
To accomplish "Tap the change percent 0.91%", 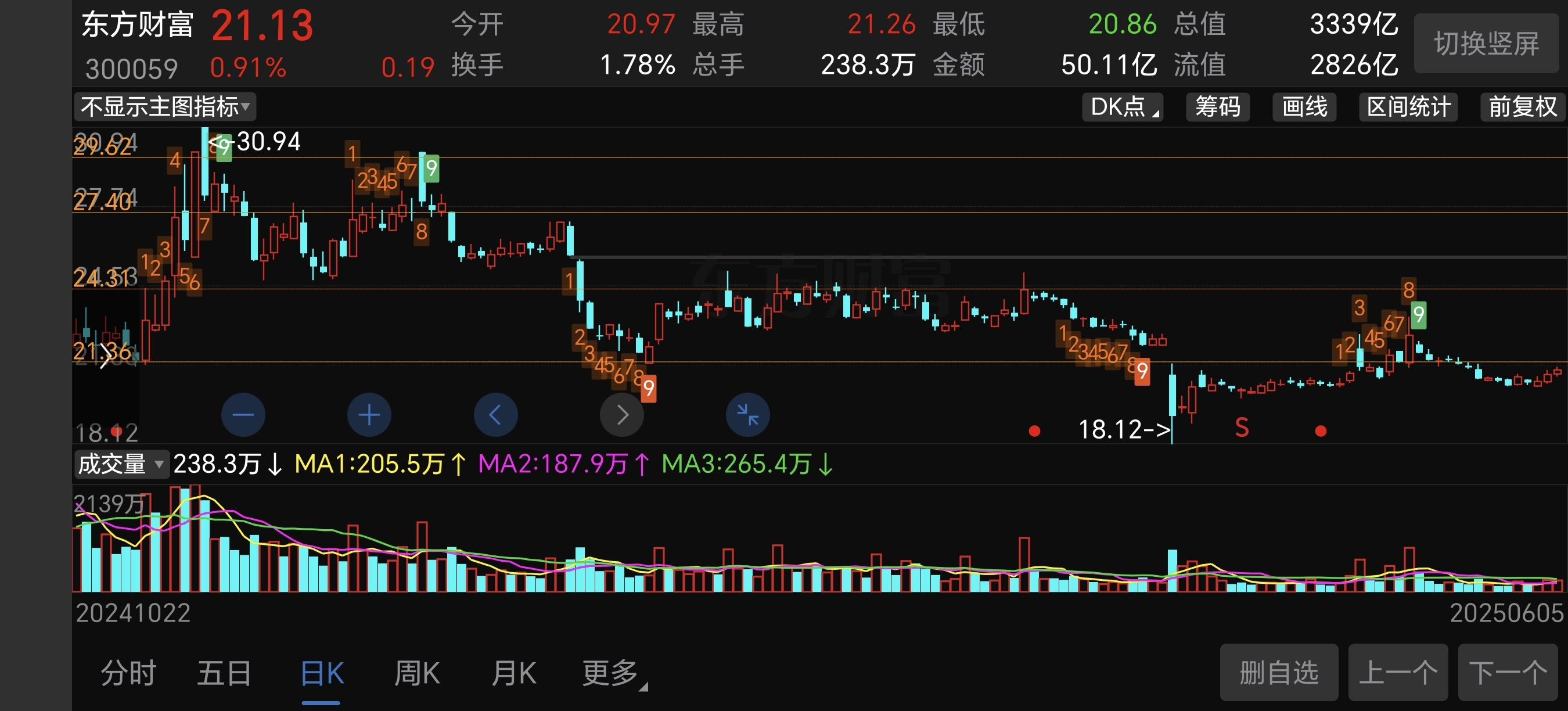I will (x=249, y=67).
